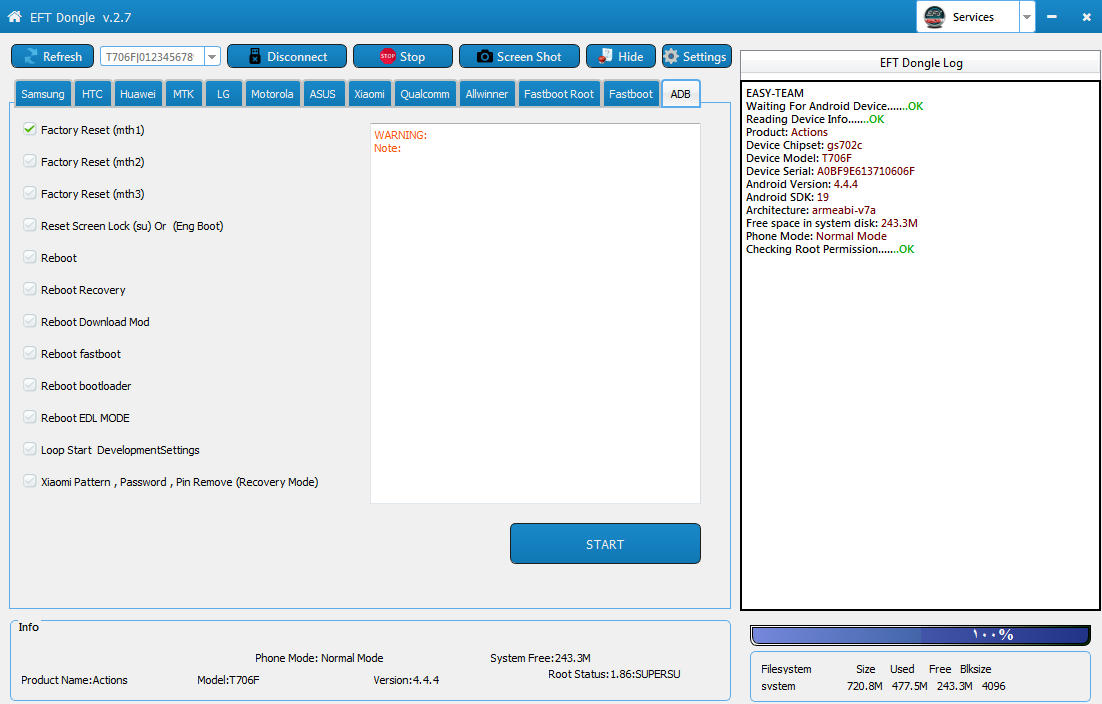Enable Factory Reset (mth3) checkbox
Screen dimensions: 1102x704
[30, 193]
